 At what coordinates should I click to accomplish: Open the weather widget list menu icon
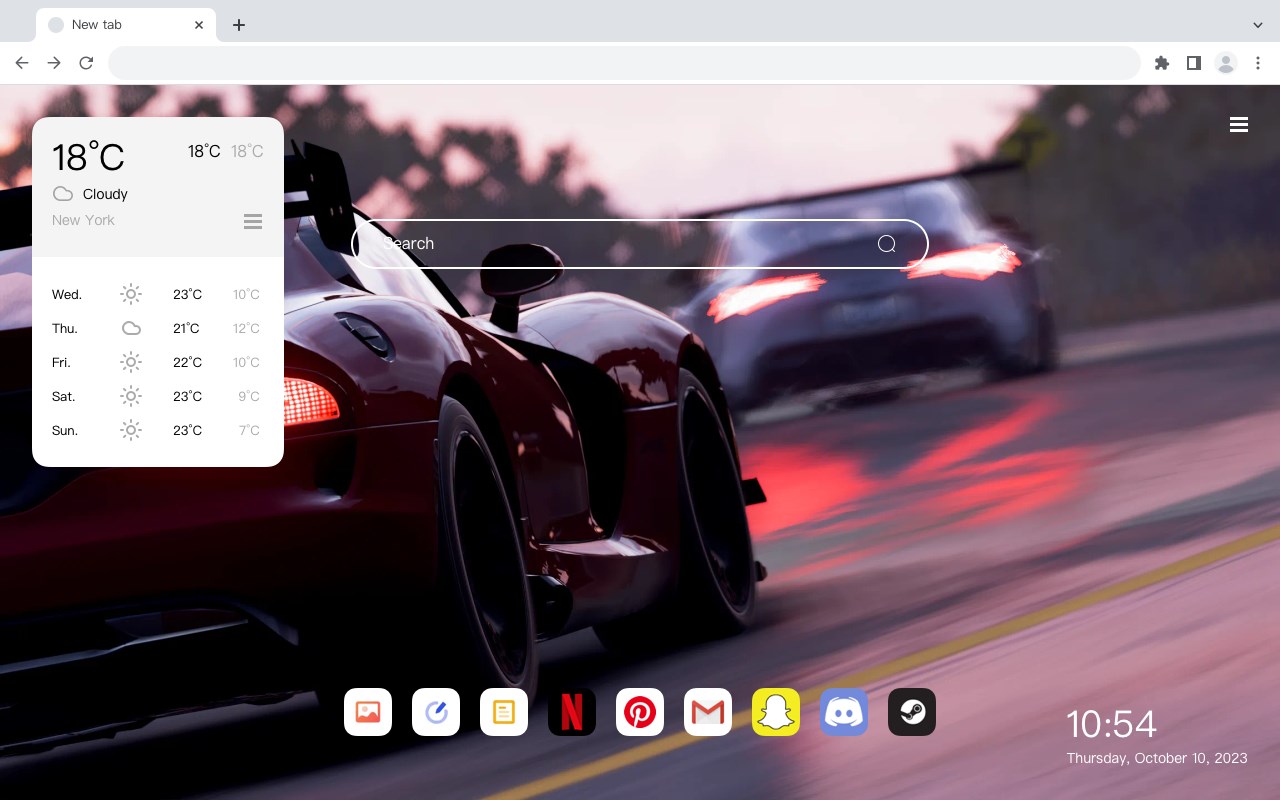pyautogui.click(x=253, y=221)
